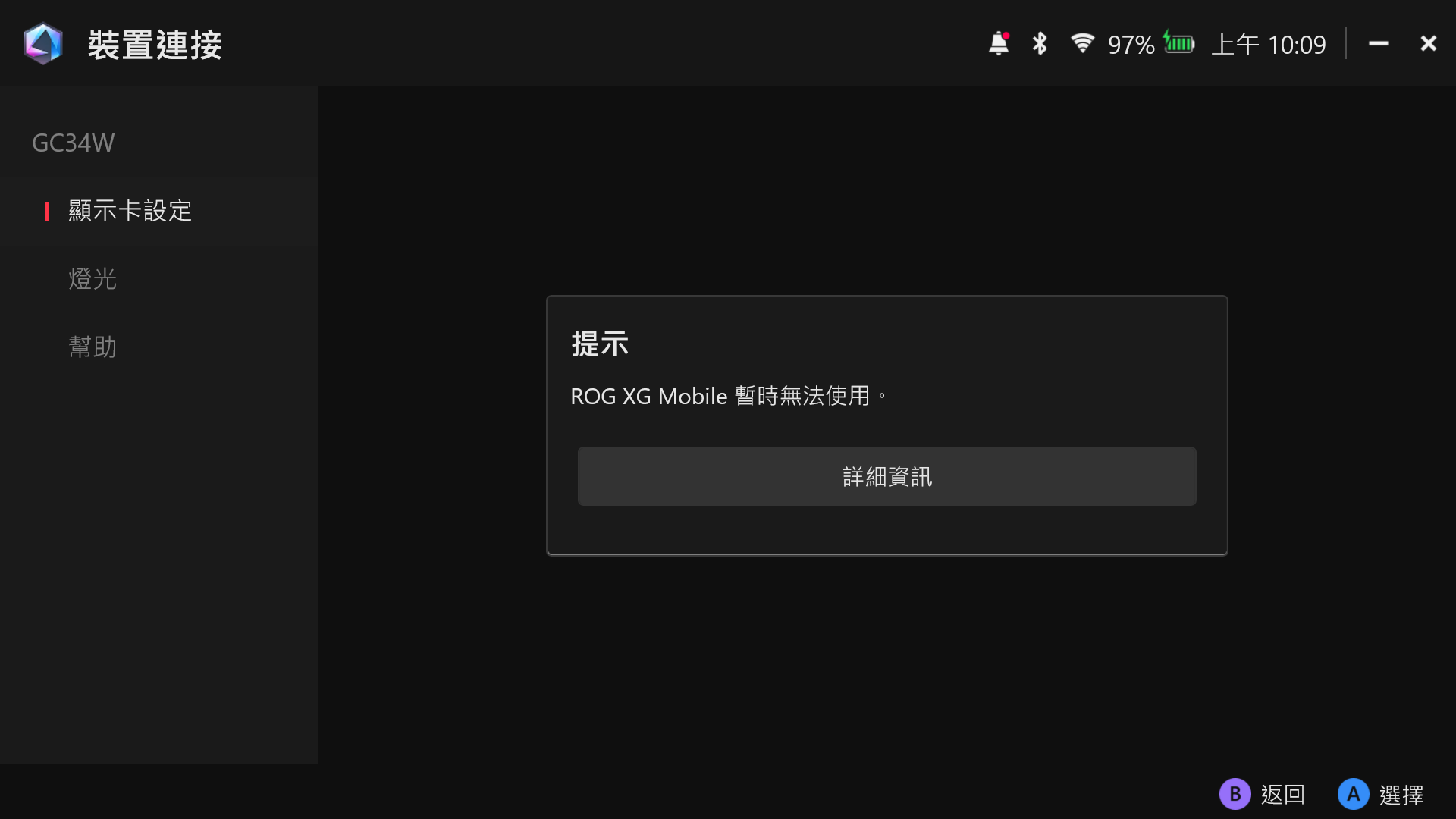Select the blue A button icon
Image resolution: width=1456 pixels, height=819 pixels.
(x=1353, y=794)
